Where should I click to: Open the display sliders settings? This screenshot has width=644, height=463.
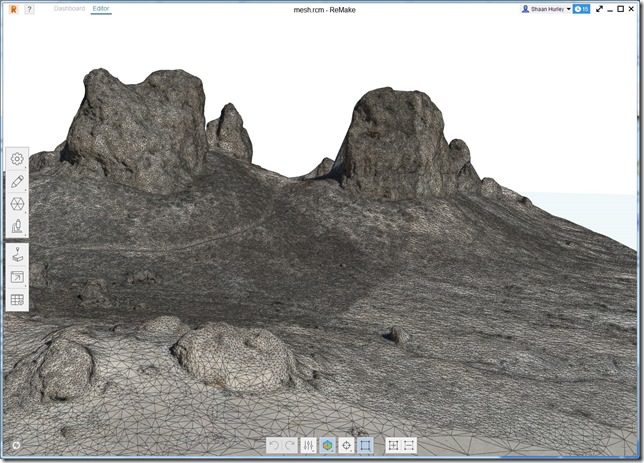(x=309, y=445)
